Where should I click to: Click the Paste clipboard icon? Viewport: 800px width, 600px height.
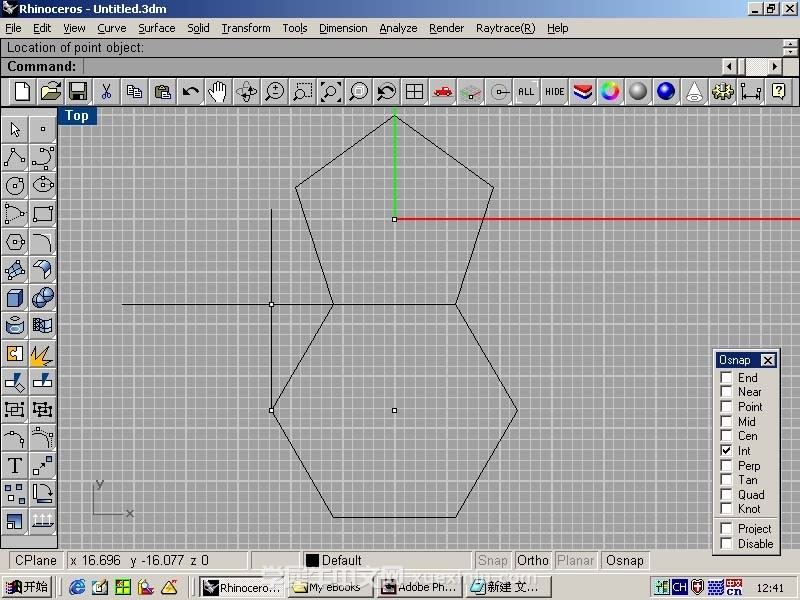click(162, 92)
